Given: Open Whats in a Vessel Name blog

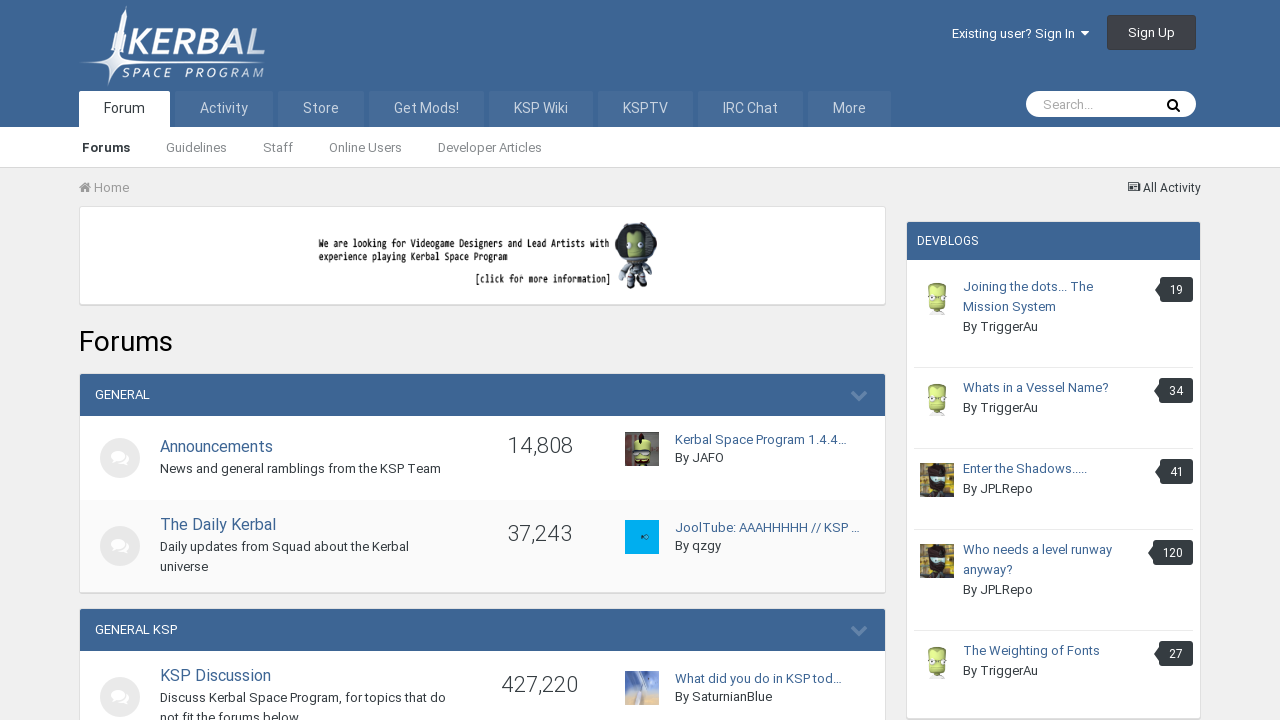Looking at the screenshot, I should [1035, 388].
